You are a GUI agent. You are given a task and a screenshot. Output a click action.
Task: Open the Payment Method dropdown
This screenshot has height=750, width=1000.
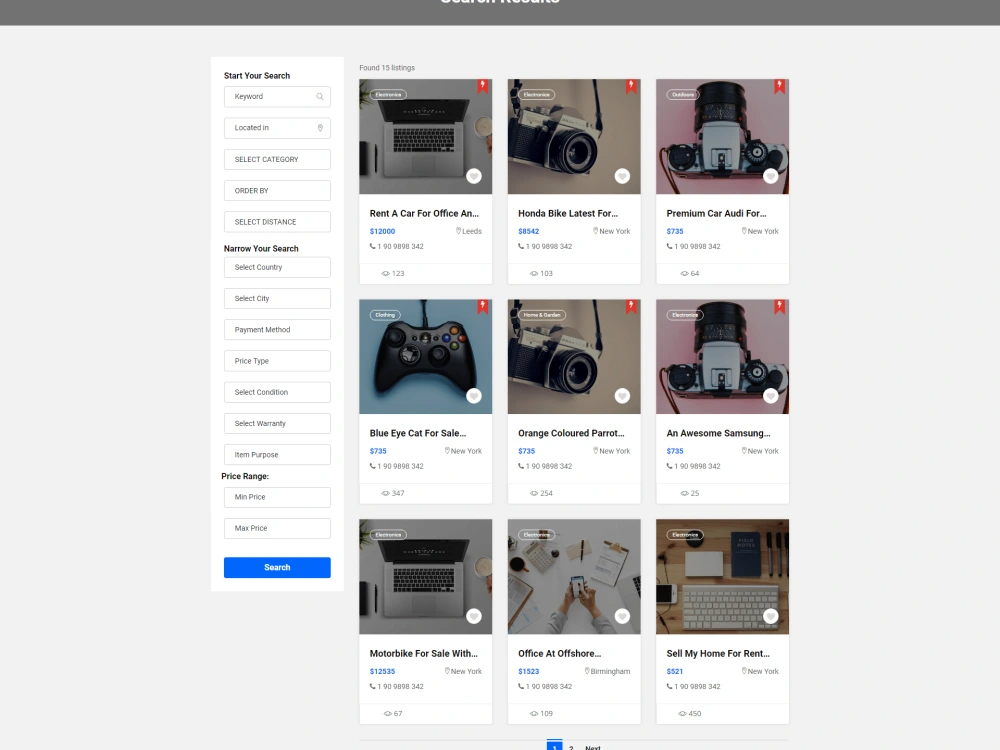(x=277, y=330)
